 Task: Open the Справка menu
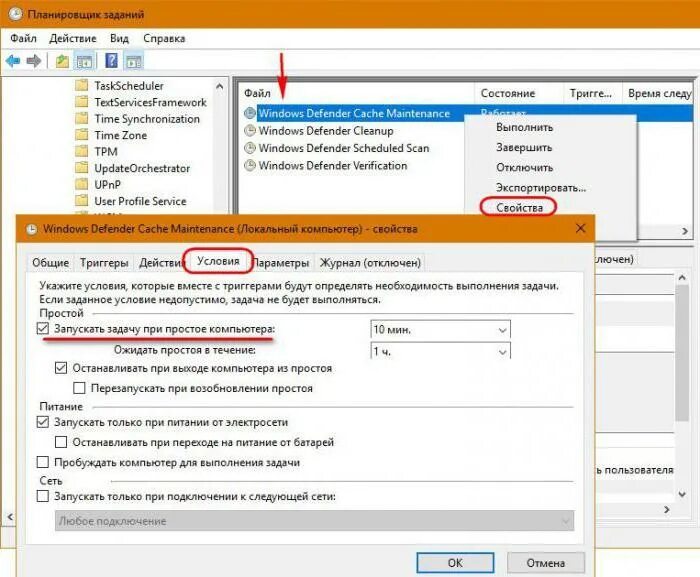[164, 38]
